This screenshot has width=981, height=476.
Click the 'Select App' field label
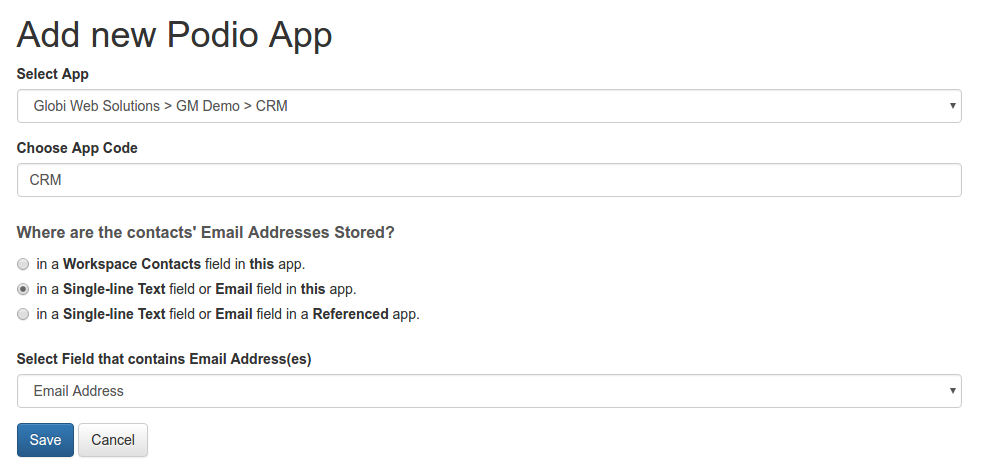coord(53,74)
